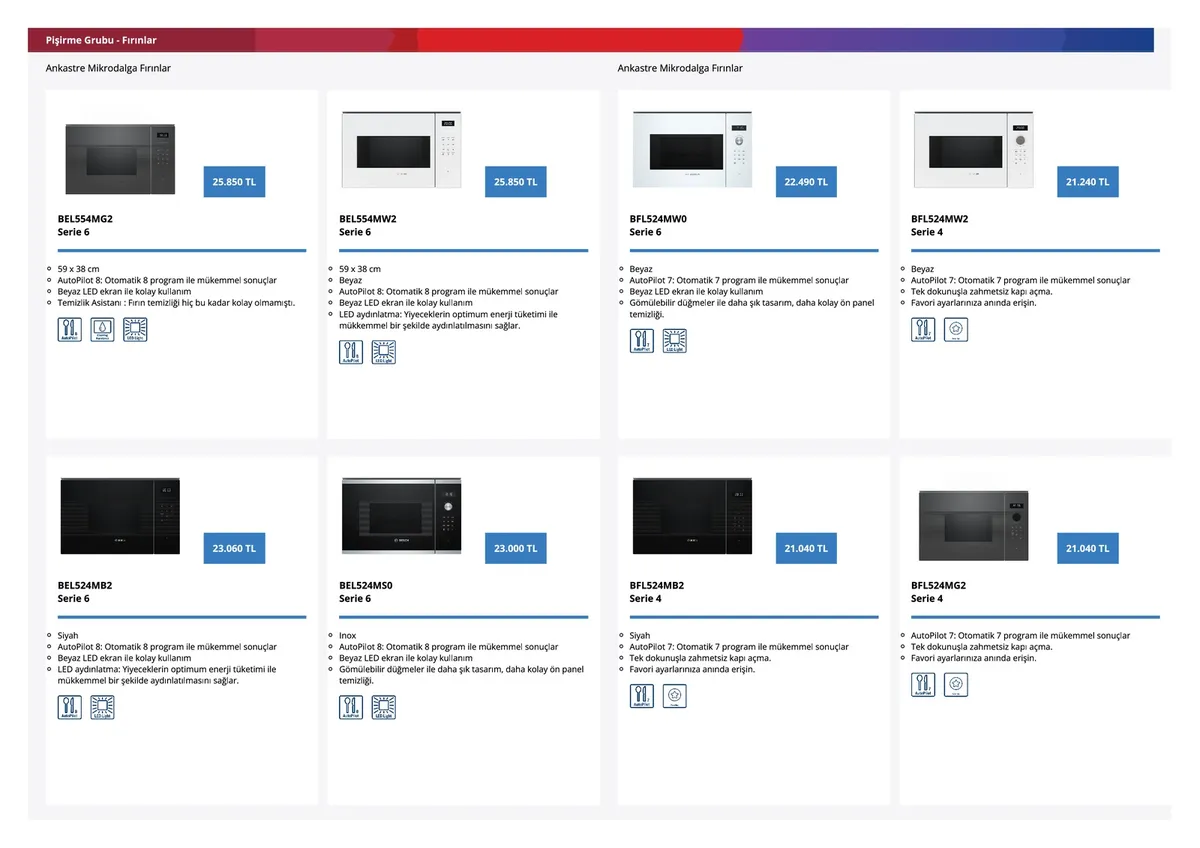Screen dimensions: 1200x848
Task: Click the 21.240 TL price button
Action: 1087,182
